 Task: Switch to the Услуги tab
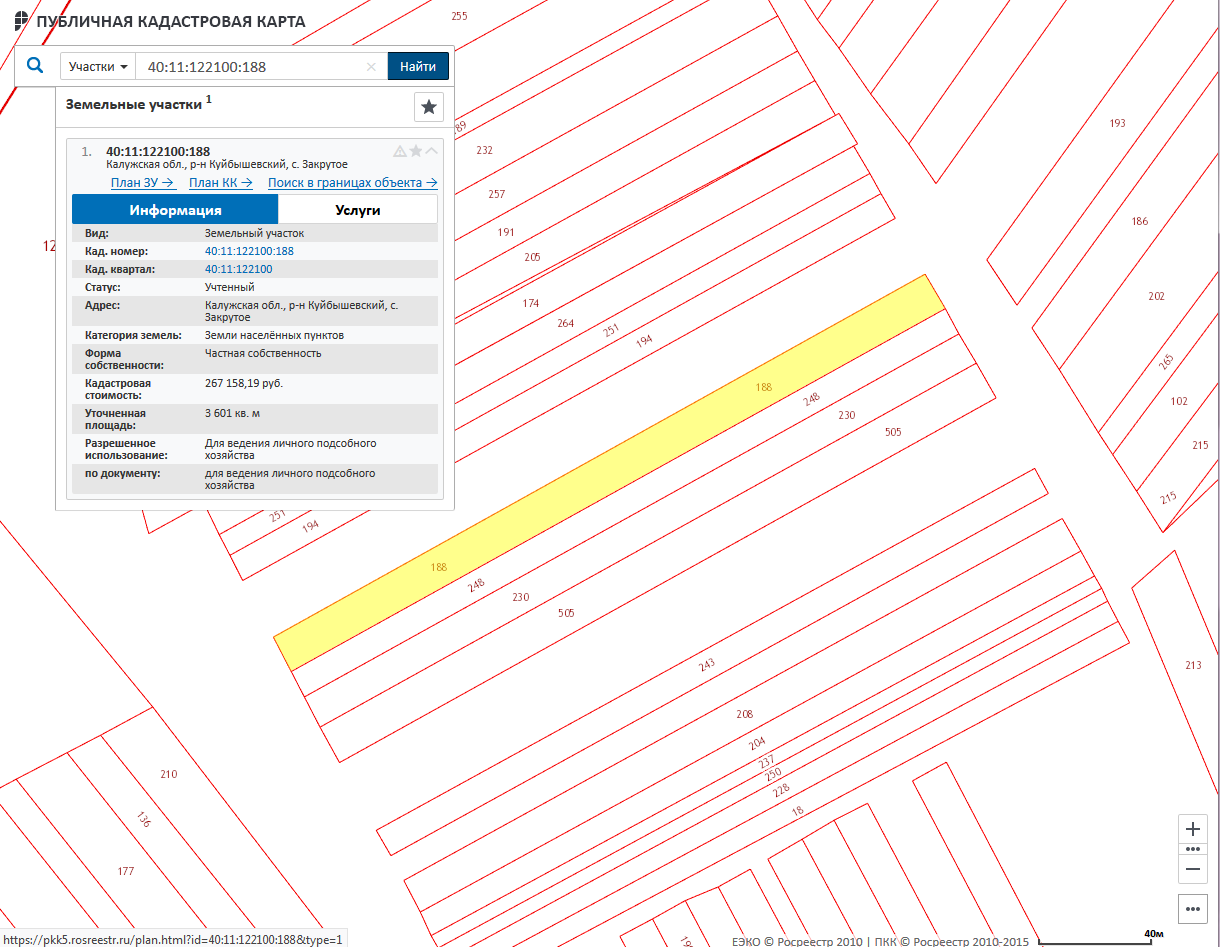tap(357, 210)
